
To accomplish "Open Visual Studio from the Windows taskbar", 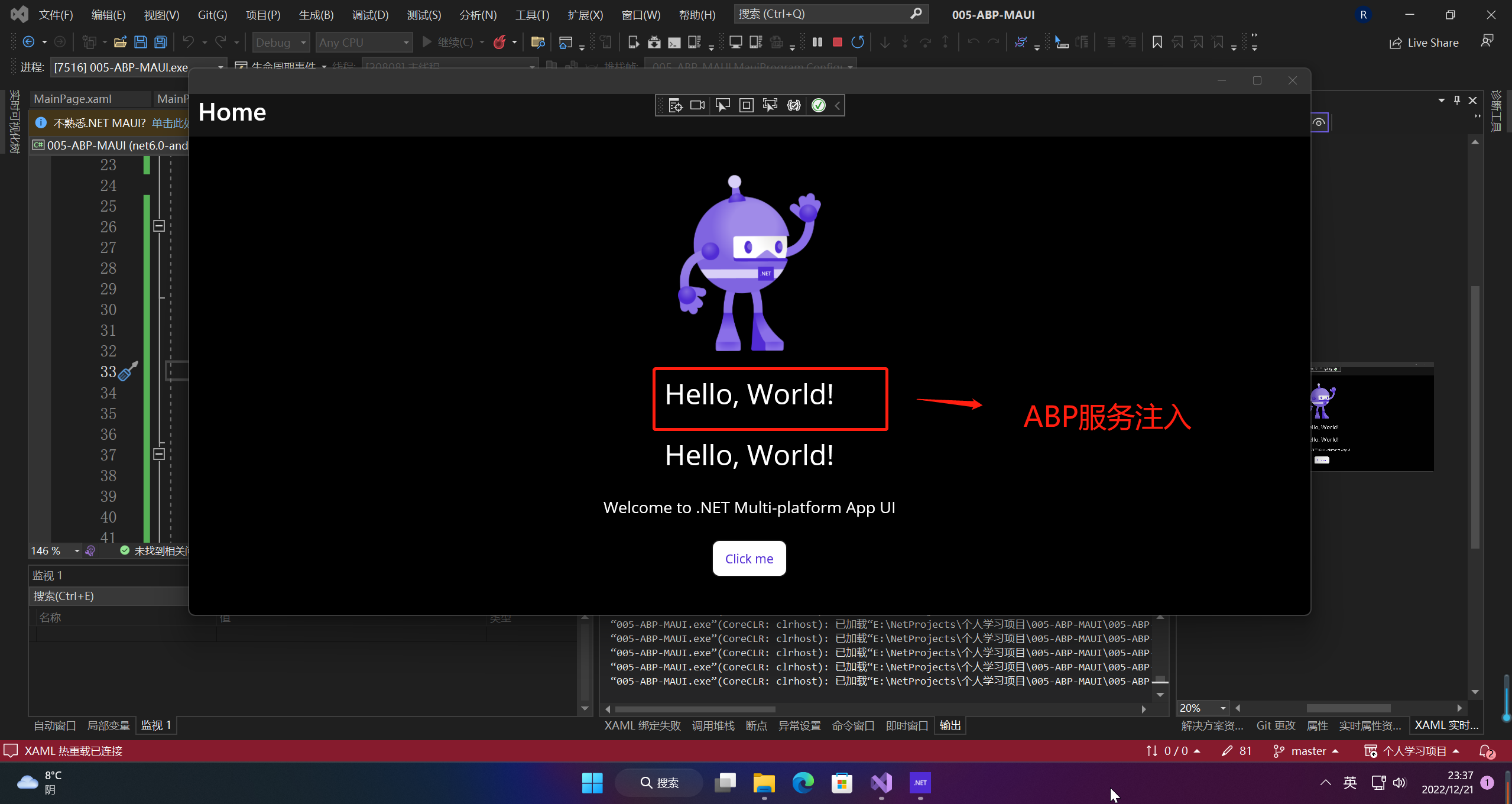I will (x=881, y=783).
